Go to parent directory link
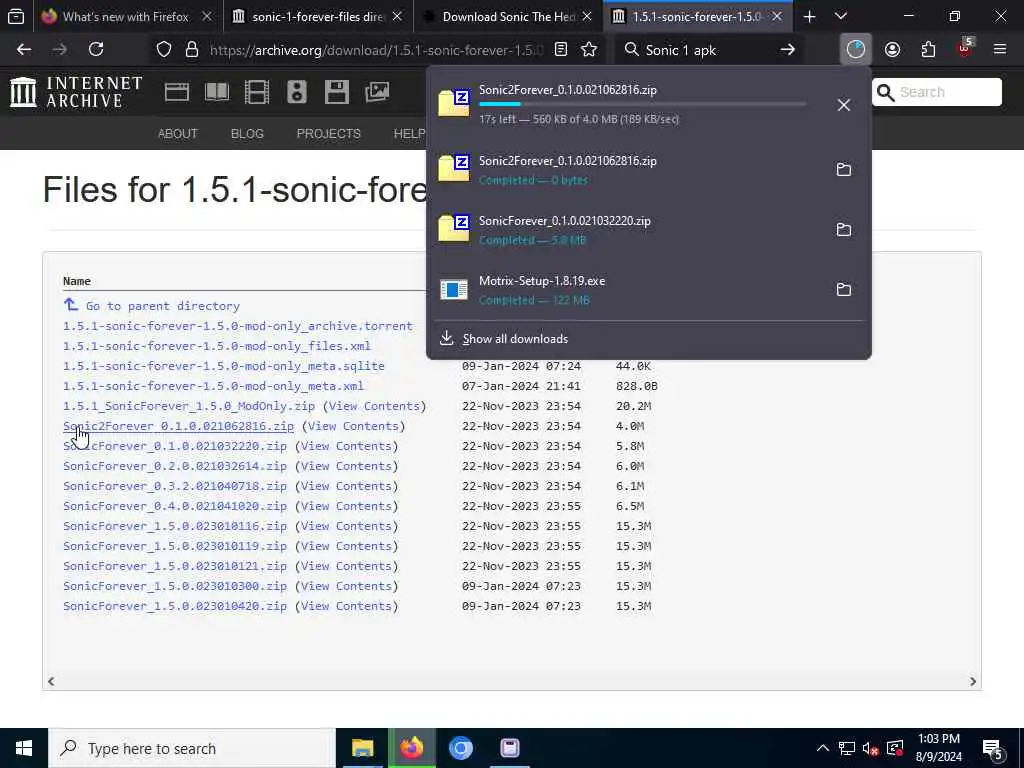Screen dimensions: 1024x768 point(163,306)
